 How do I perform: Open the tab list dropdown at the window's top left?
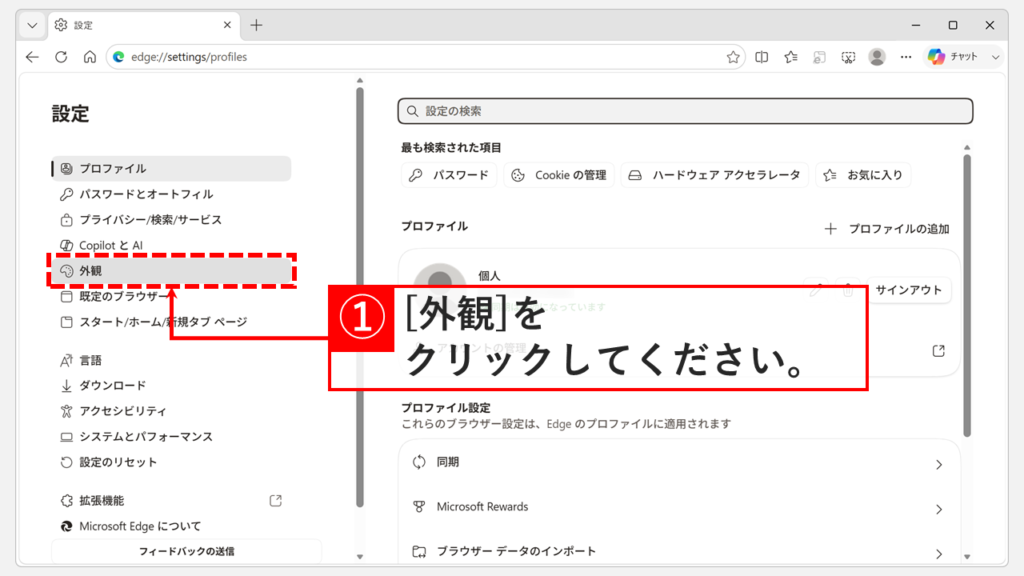[x=32, y=25]
